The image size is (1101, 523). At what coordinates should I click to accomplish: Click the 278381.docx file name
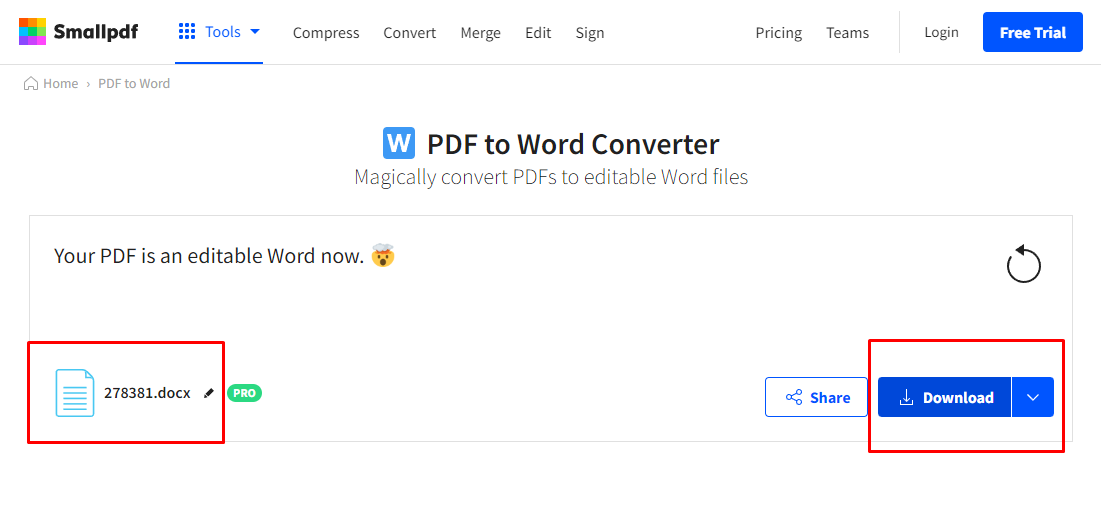[147, 393]
